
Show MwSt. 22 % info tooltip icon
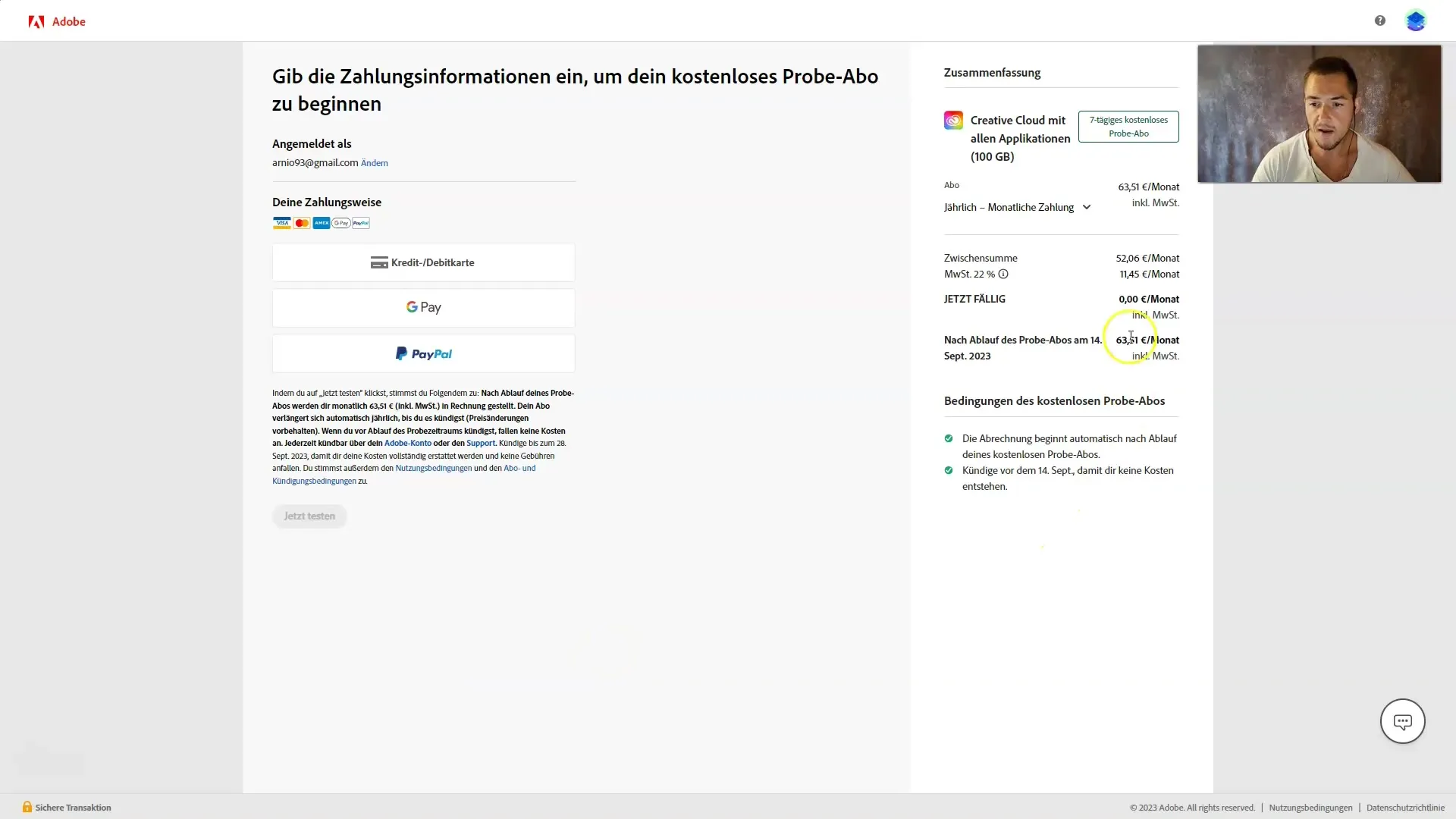(x=1003, y=274)
